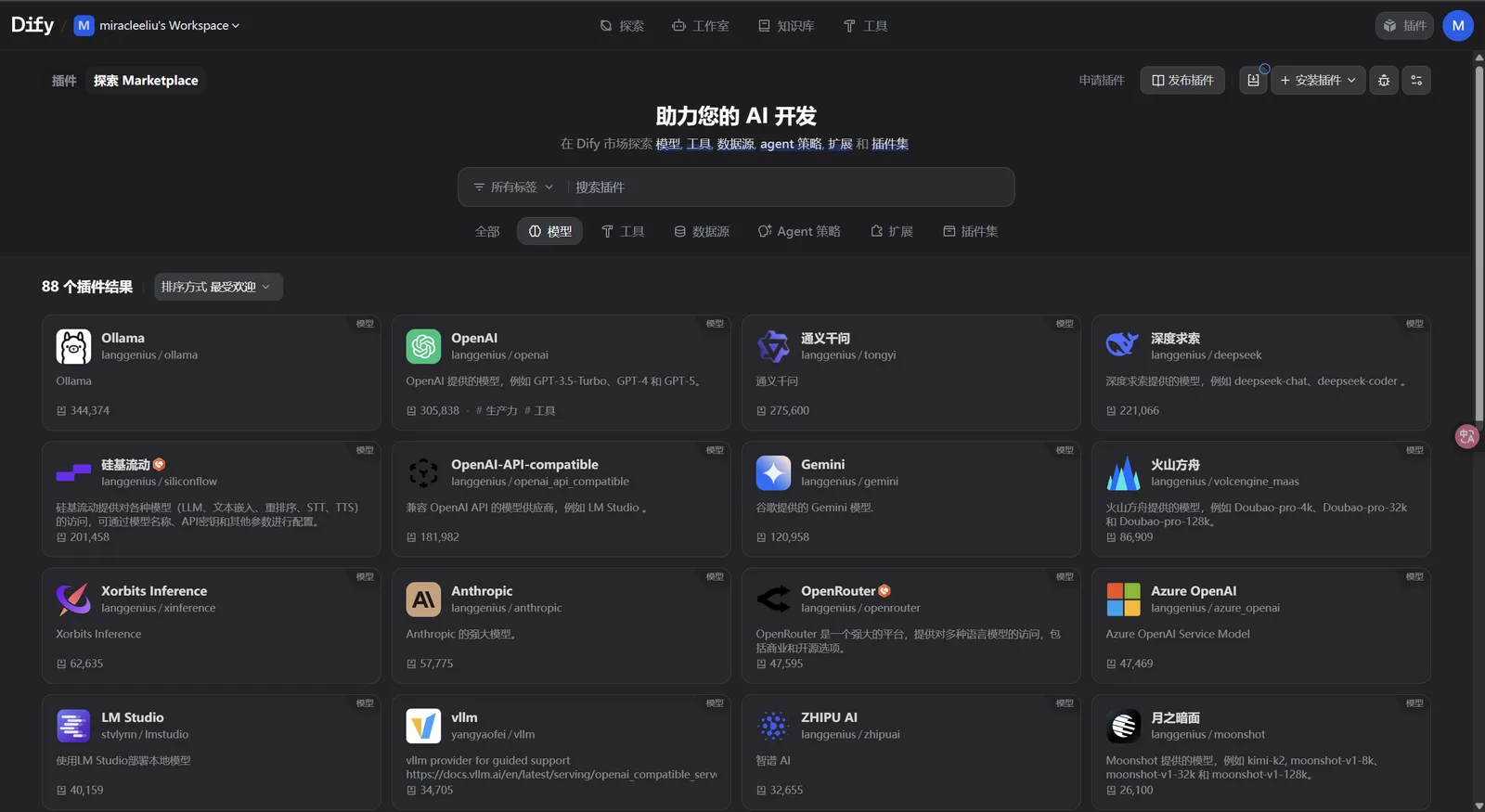The height and width of the screenshot is (812, 1485).
Task: Click the 插件 button in the header
Action: [x=1404, y=26]
